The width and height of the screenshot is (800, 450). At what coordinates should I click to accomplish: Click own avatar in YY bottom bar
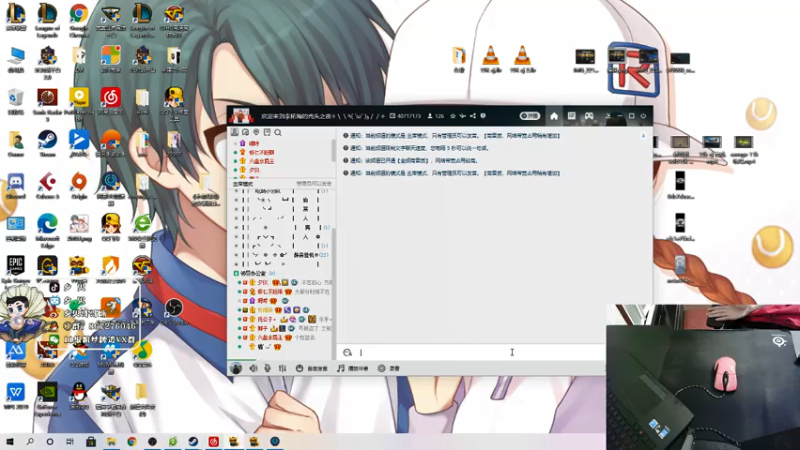coord(236,368)
